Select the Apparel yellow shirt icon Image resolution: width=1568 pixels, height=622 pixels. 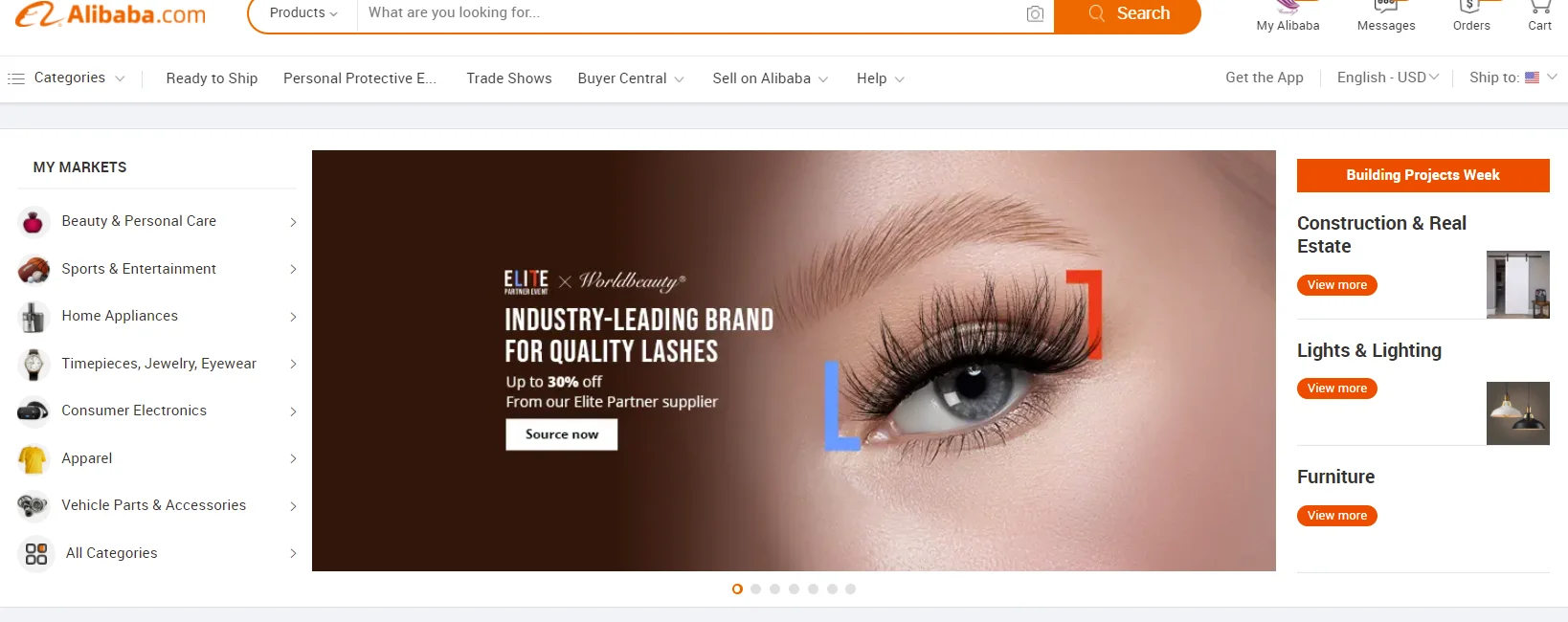[34, 459]
